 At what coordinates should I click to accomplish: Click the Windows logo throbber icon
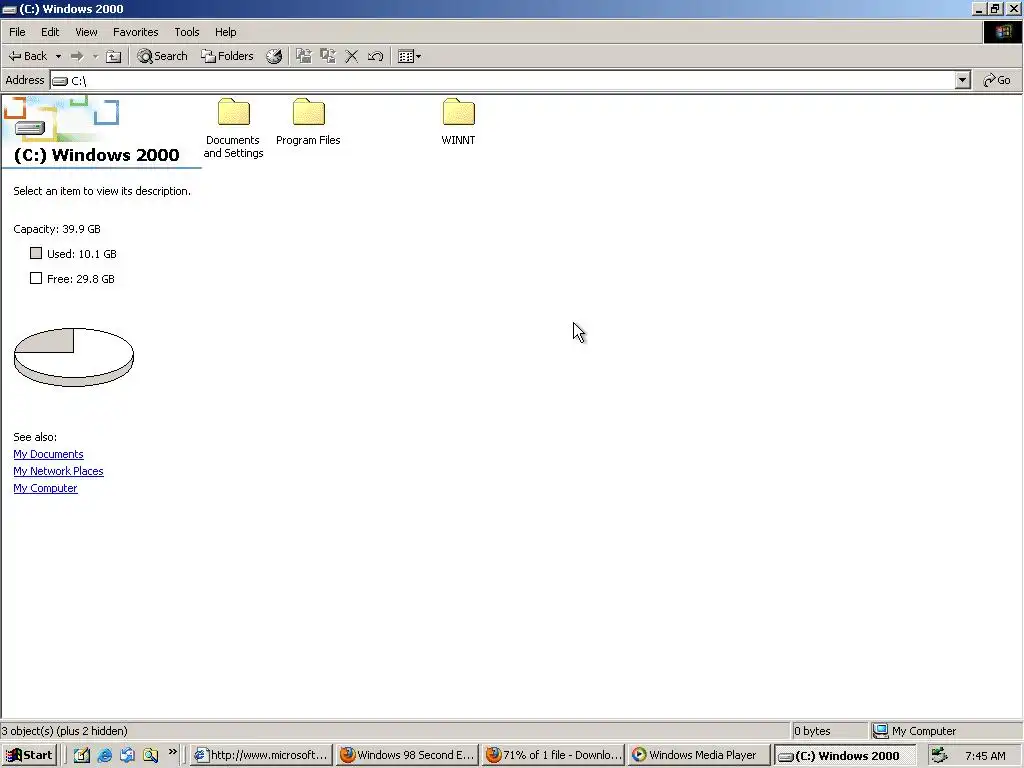click(x=1002, y=32)
